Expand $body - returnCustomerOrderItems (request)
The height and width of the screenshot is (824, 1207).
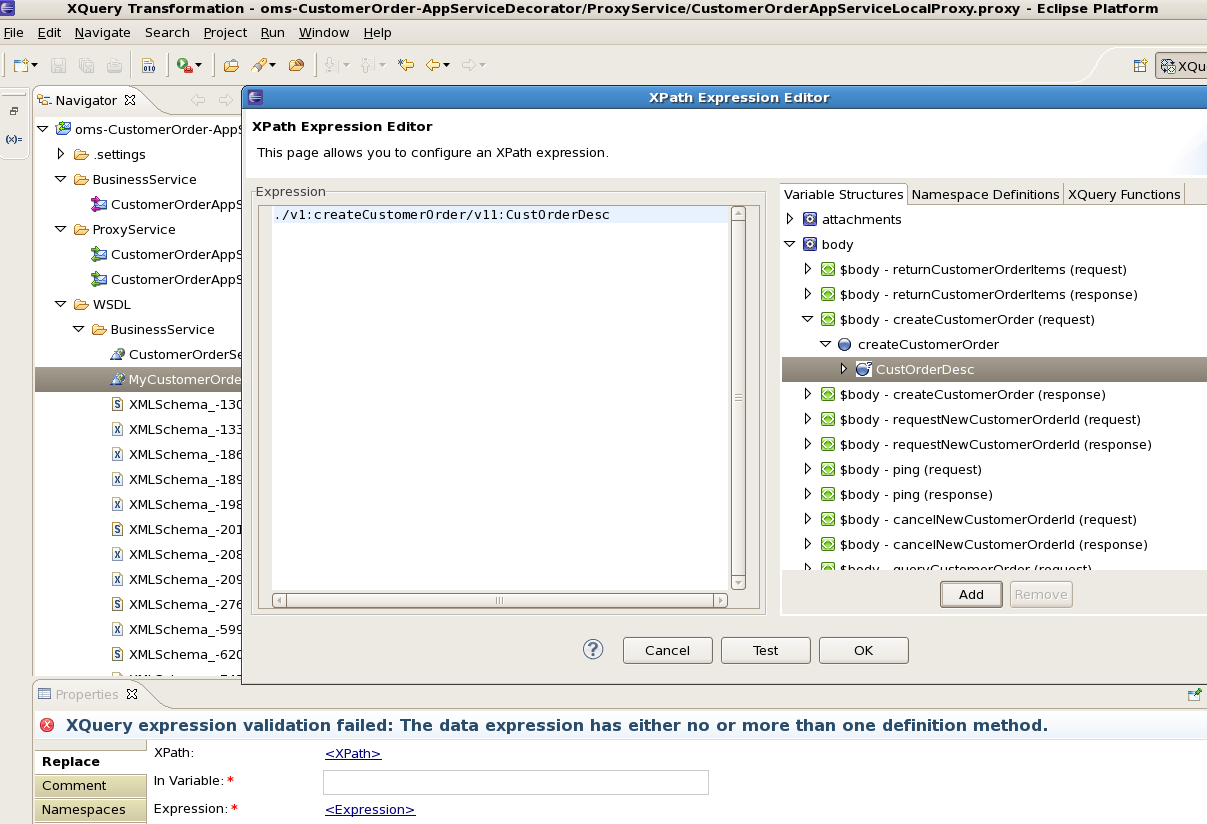808,269
